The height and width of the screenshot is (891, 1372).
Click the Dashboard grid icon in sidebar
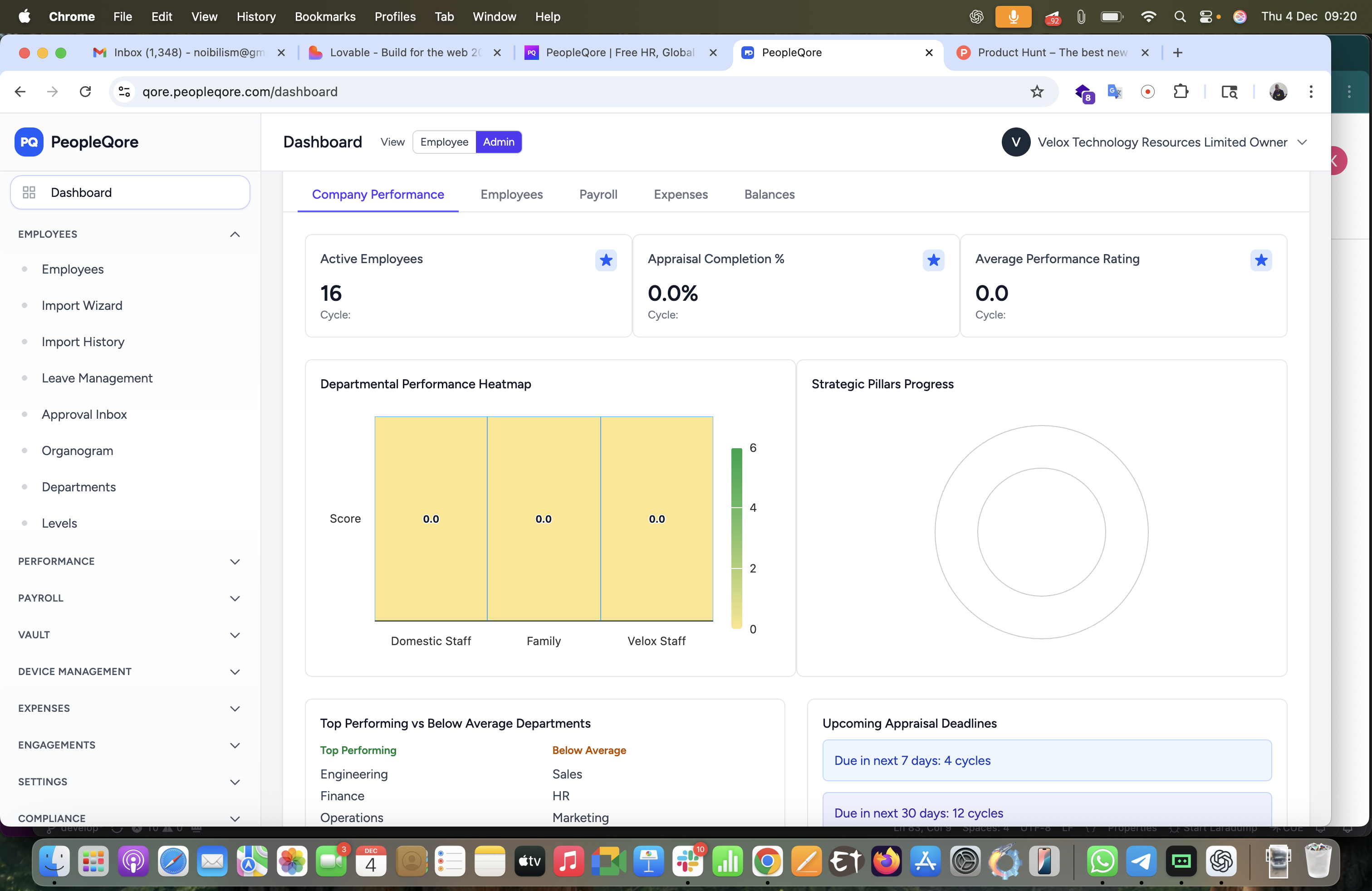[29, 192]
